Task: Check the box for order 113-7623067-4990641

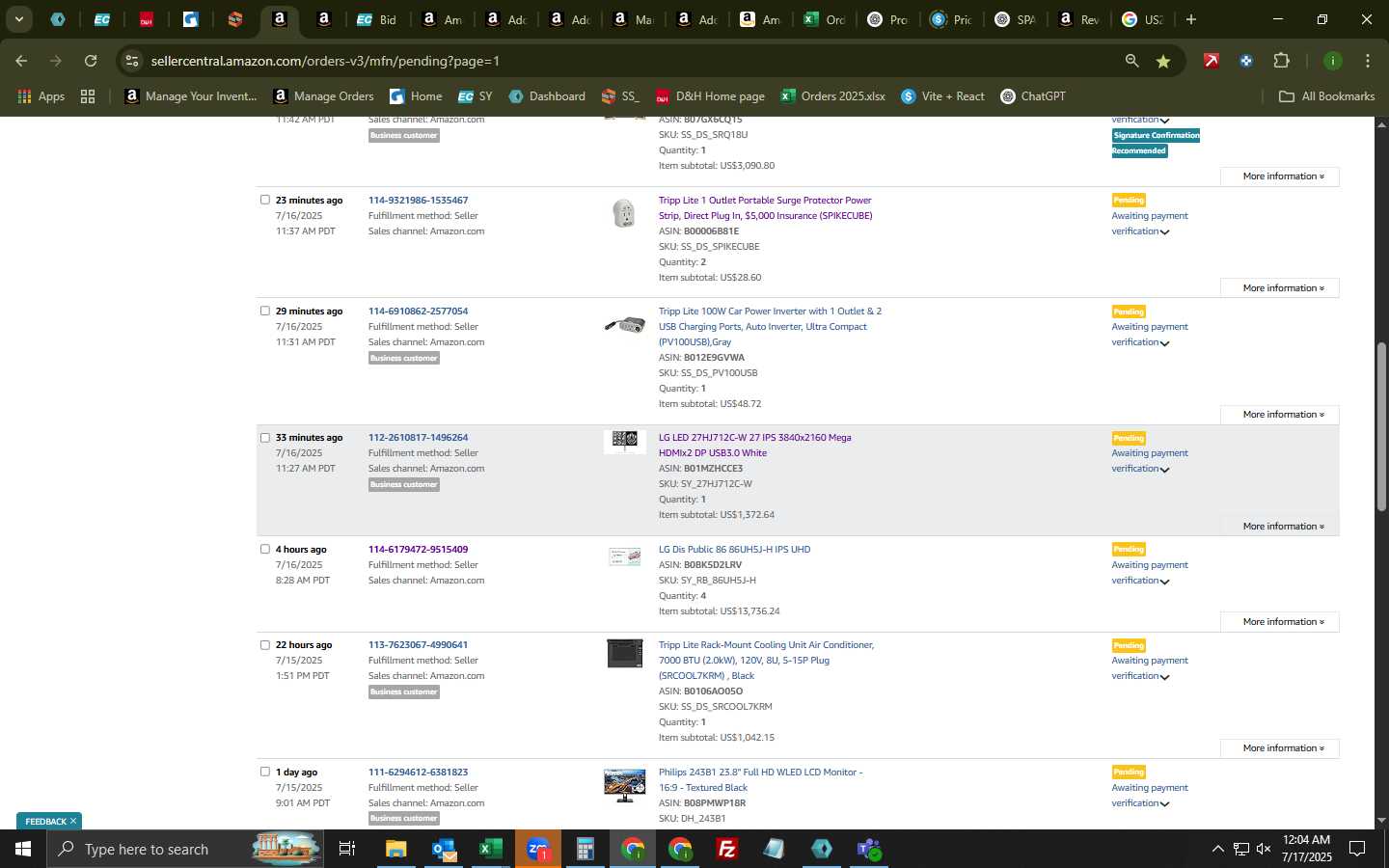Action: pyautogui.click(x=265, y=644)
